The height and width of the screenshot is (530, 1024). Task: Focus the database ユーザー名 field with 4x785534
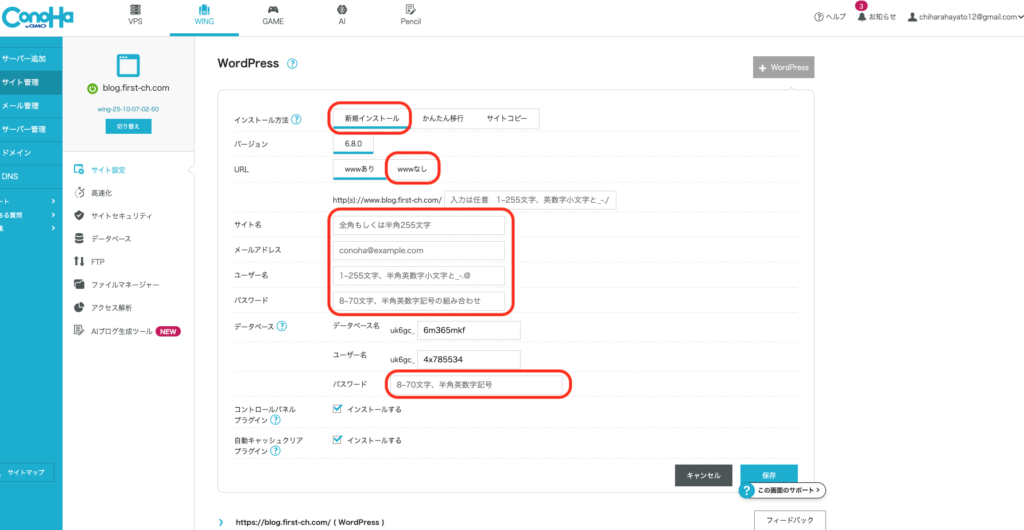pyautogui.click(x=469, y=360)
